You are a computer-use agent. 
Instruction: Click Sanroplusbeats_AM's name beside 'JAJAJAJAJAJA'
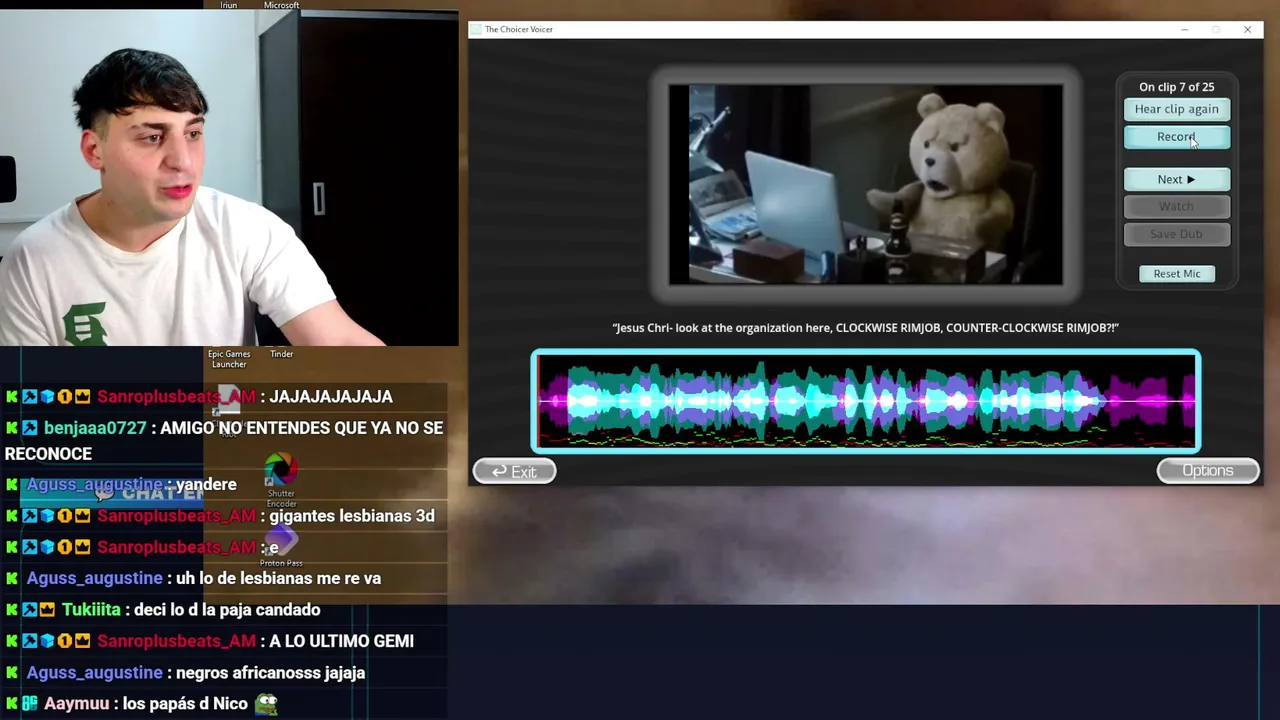[176, 397]
